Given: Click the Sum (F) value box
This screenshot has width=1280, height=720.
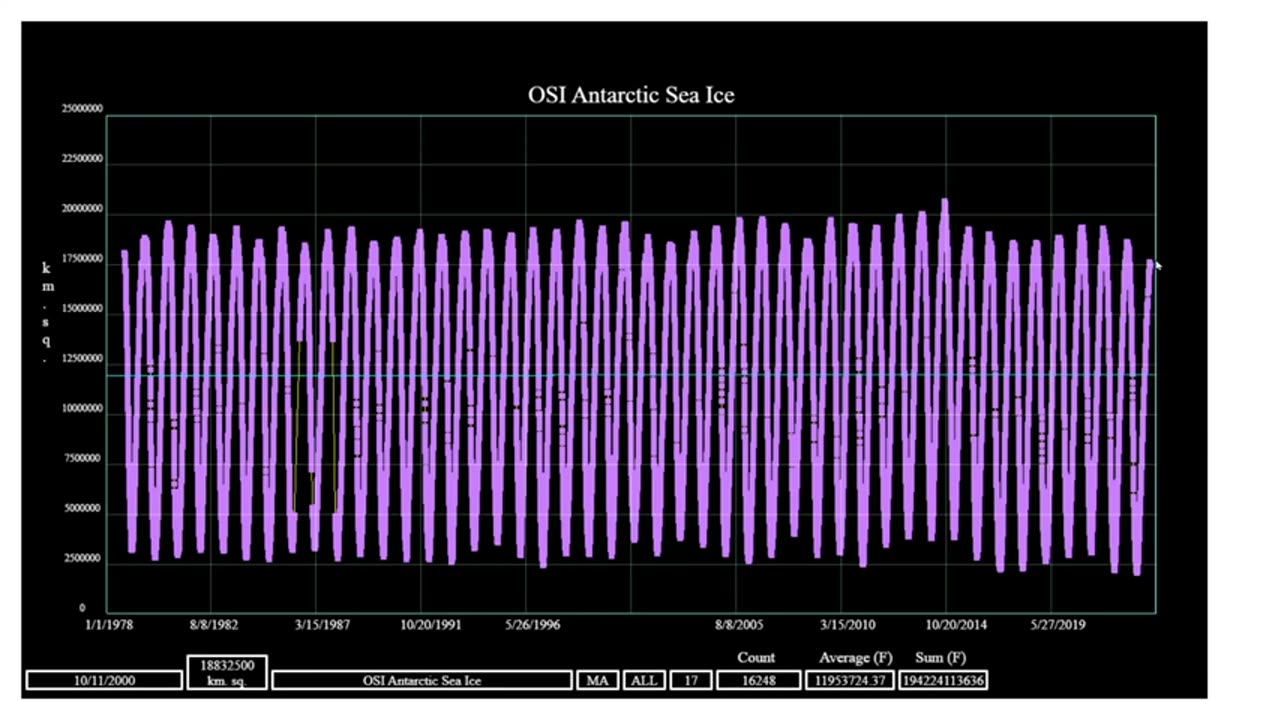Looking at the screenshot, I should click(943, 680).
